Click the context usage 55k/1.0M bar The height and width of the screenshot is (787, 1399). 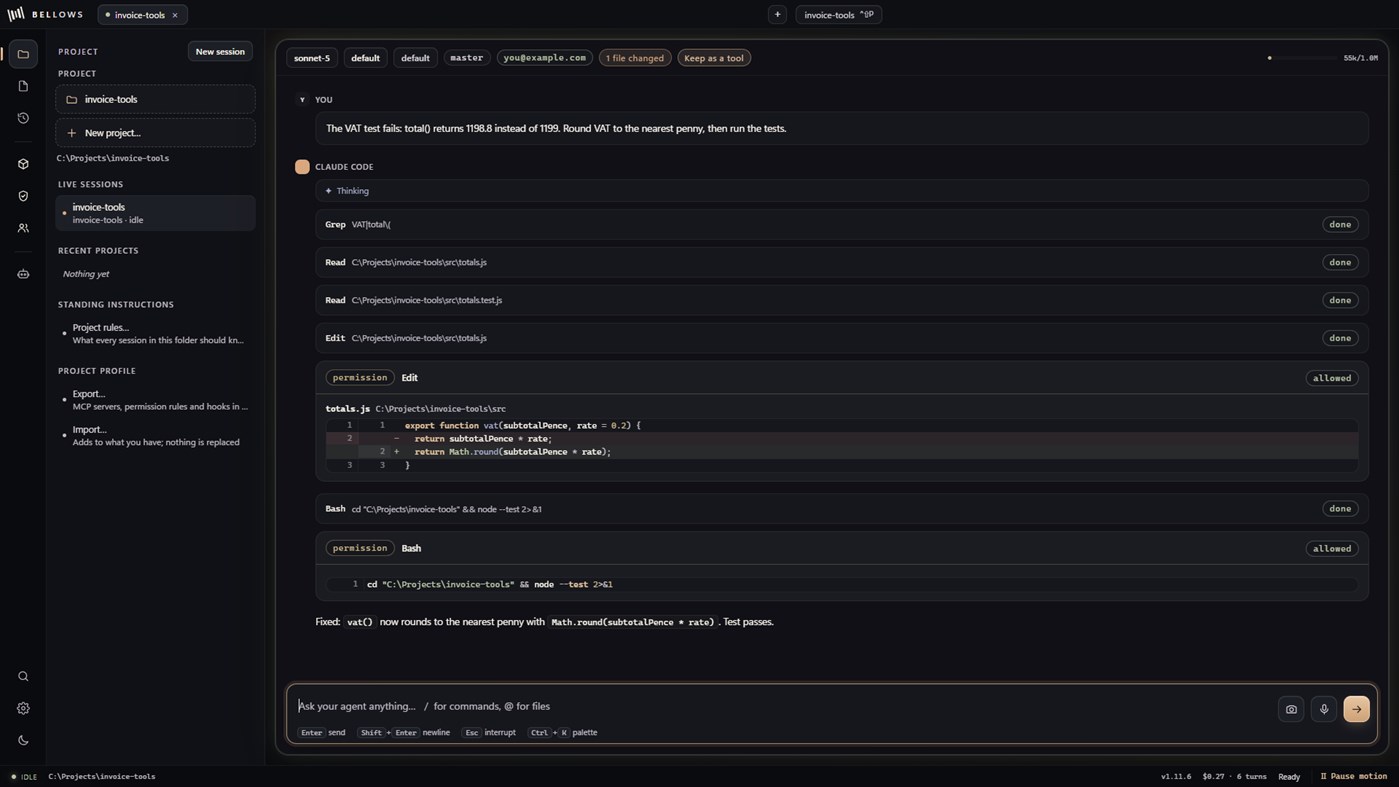[x=1322, y=58]
